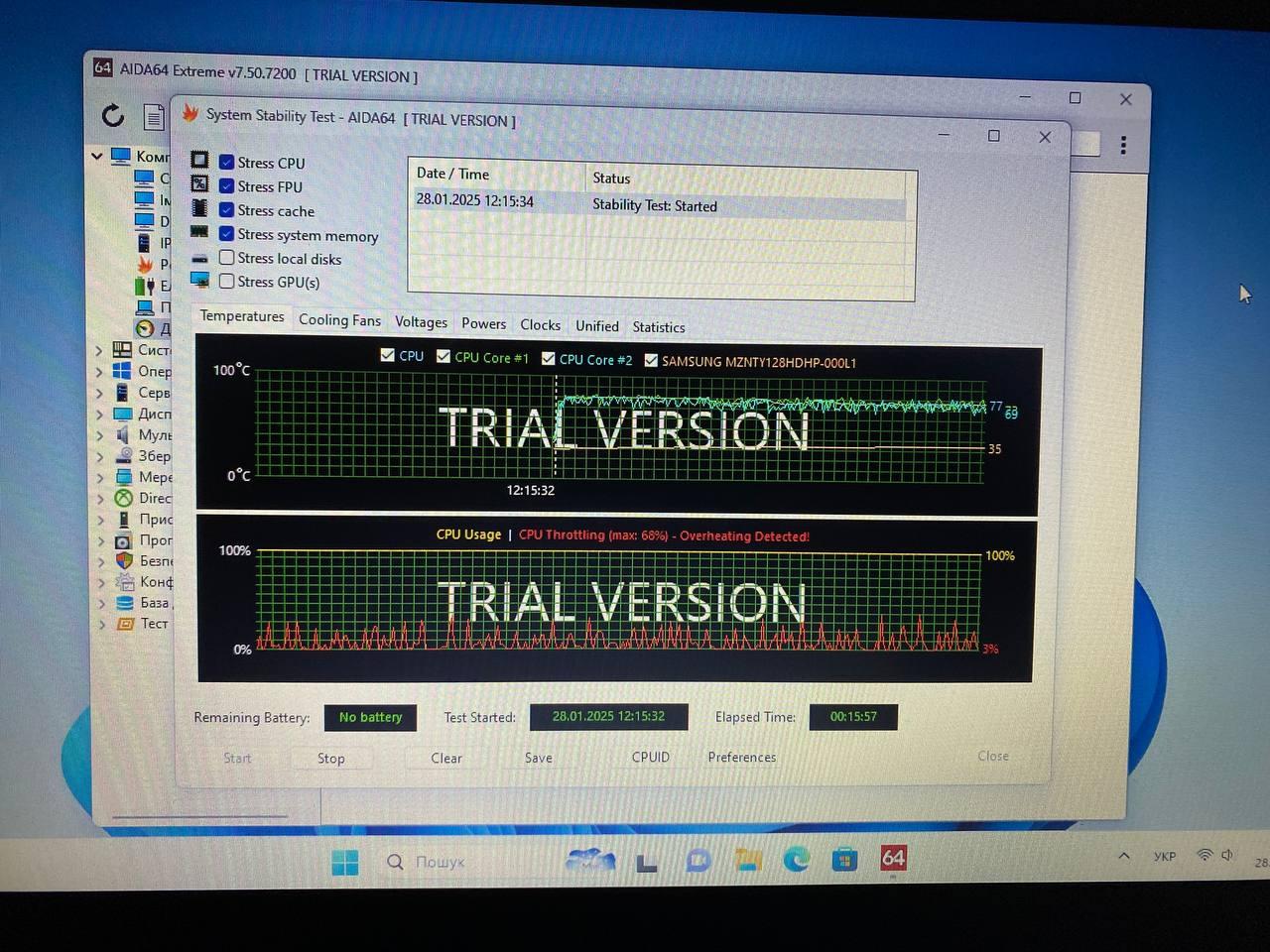Viewport: 1270px width, 952px height.
Task: Expand the Сист tree node
Action: (x=99, y=350)
